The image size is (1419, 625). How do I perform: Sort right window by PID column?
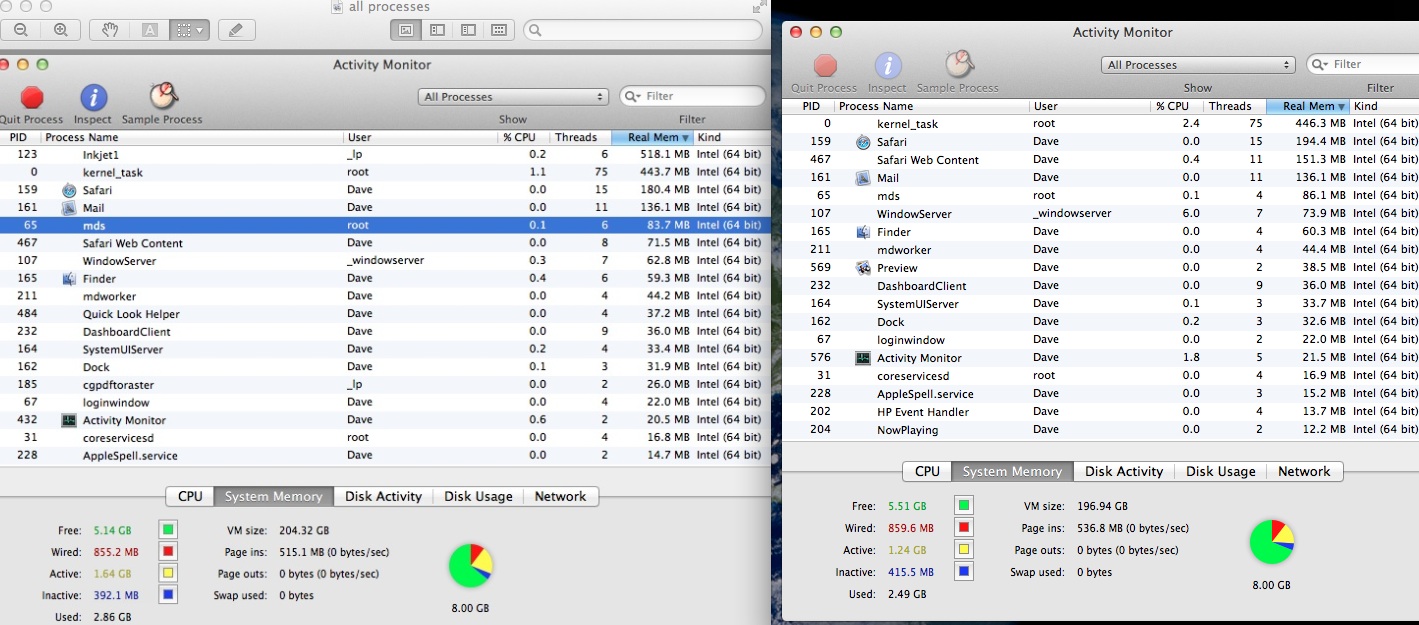pyautogui.click(x=811, y=106)
